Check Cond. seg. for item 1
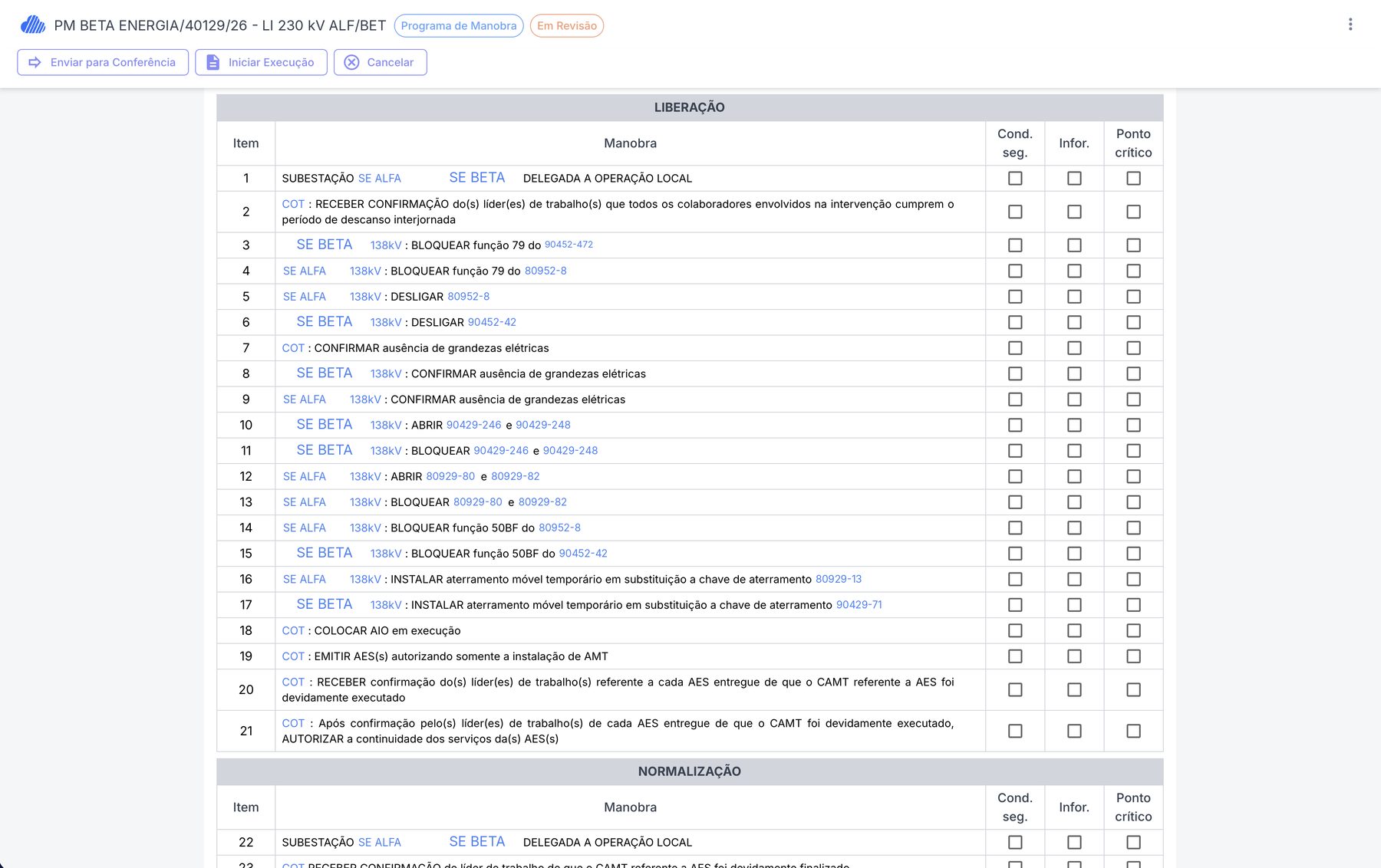This screenshot has width=1381, height=868. pyautogui.click(x=1015, y=178)
